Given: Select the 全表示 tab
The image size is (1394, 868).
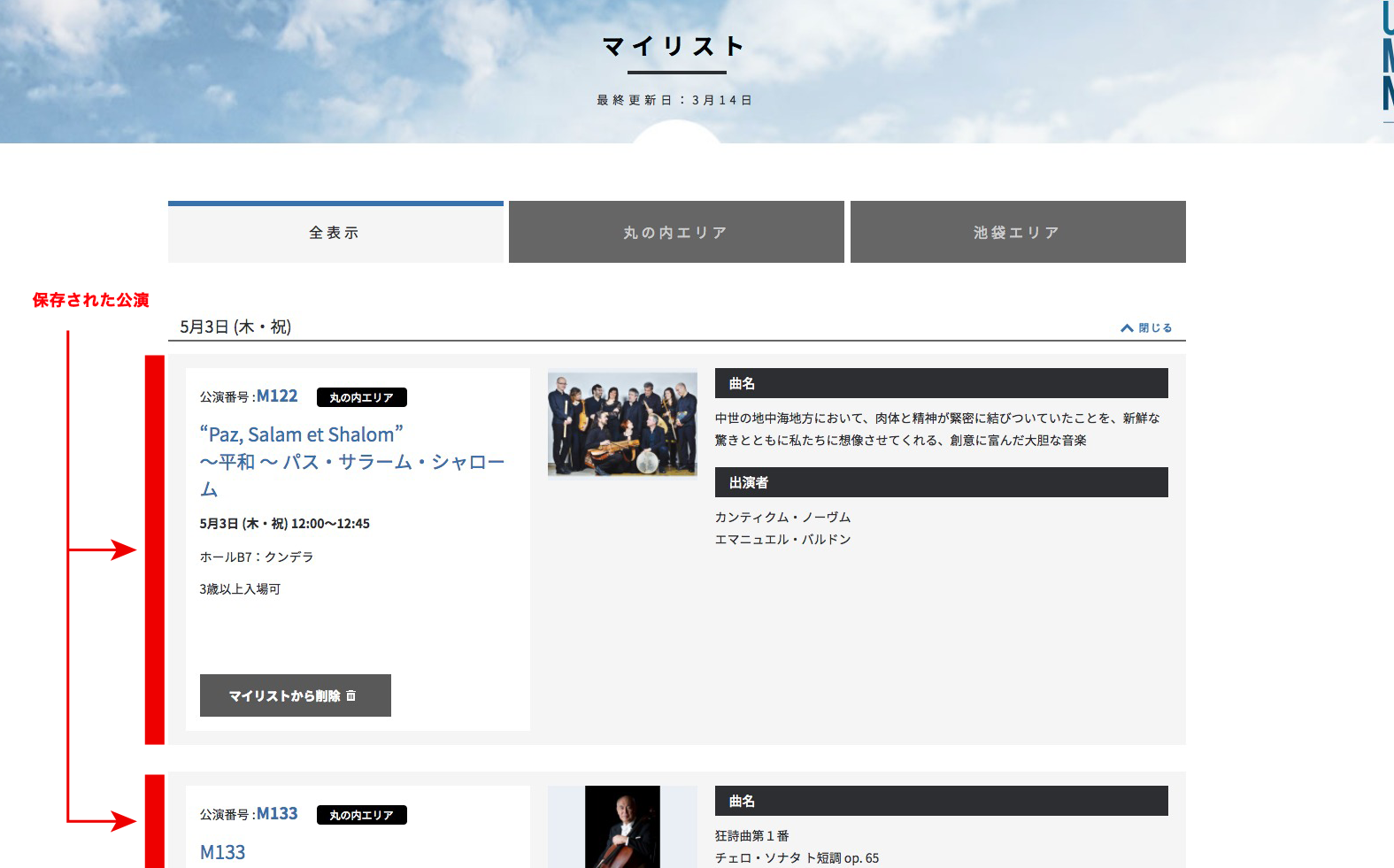Looking at the screenshot, I should [x=335, y=232].
